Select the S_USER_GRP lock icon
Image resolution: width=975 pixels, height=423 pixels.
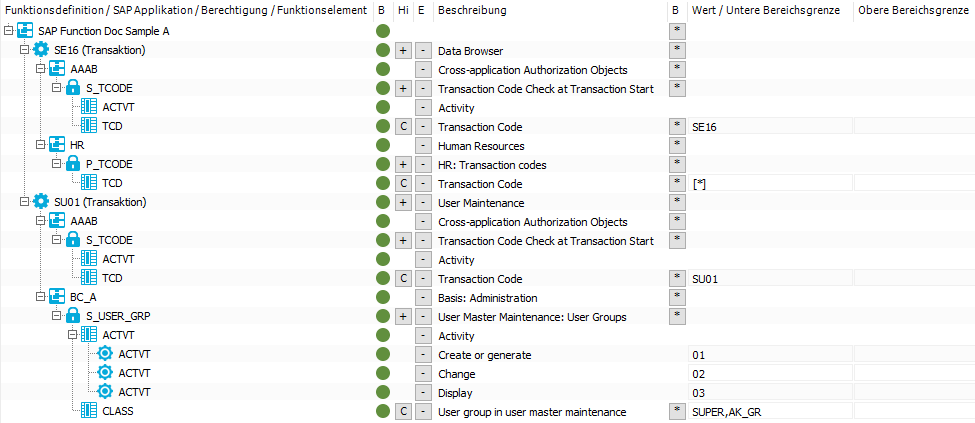tap(73, 316)
